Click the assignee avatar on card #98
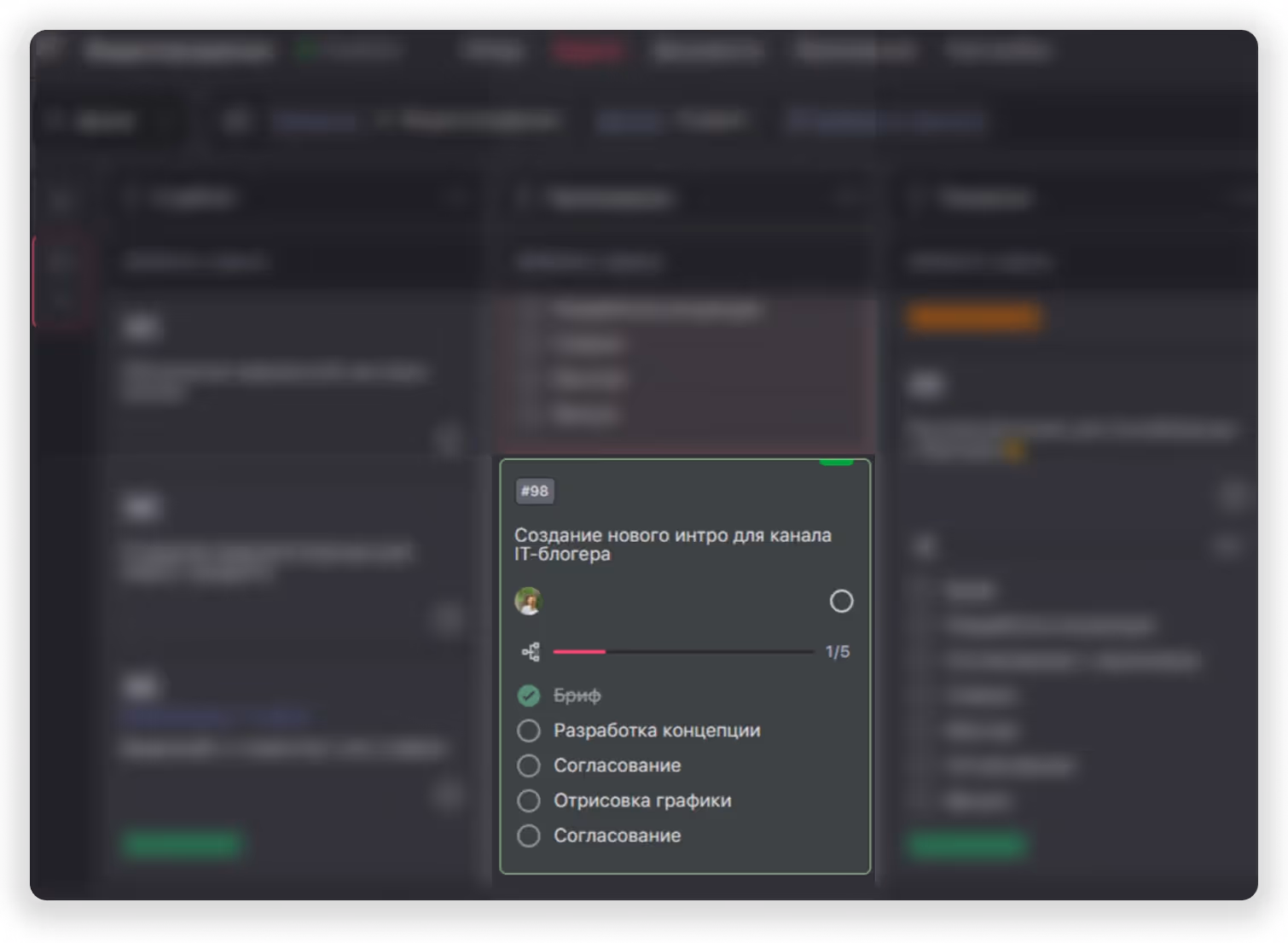The image size is (1288, 943). (529, 601)
